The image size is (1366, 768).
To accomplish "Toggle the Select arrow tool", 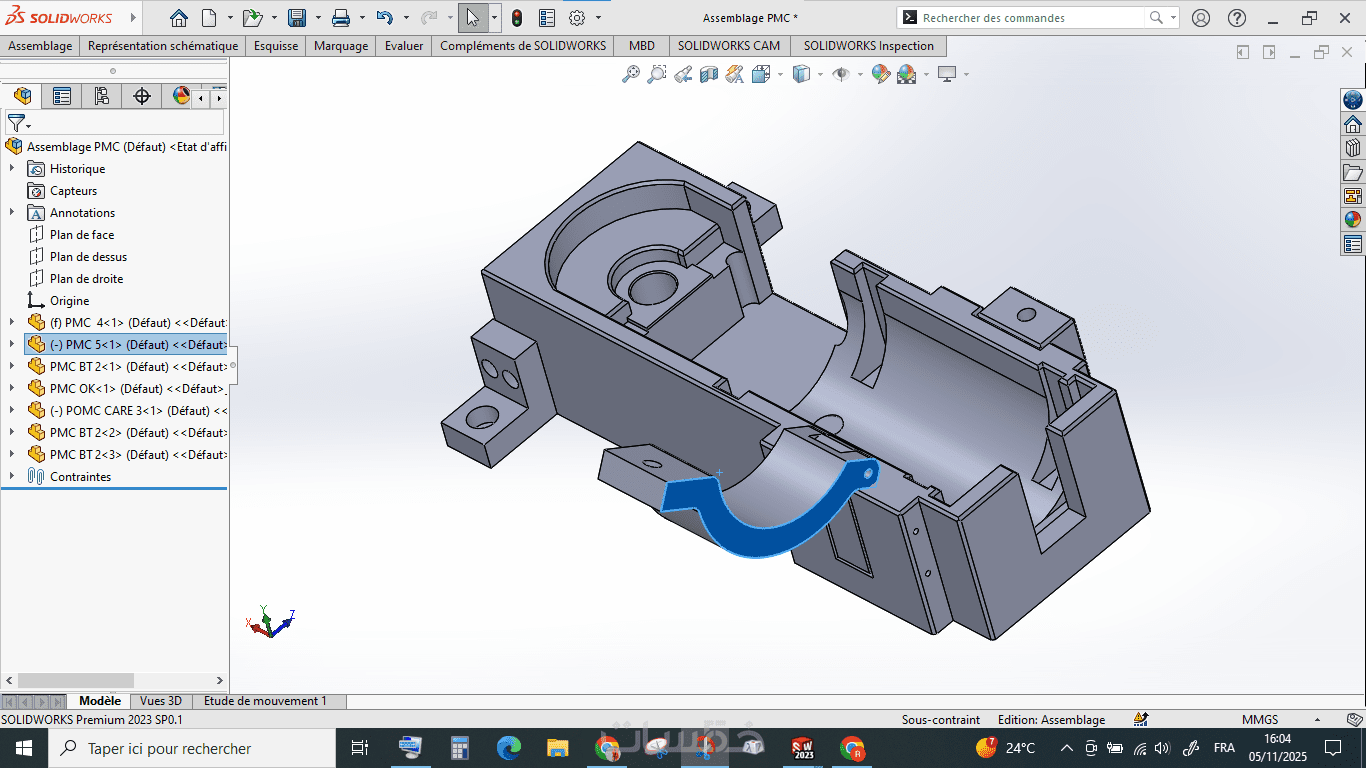I will point(472,18).
